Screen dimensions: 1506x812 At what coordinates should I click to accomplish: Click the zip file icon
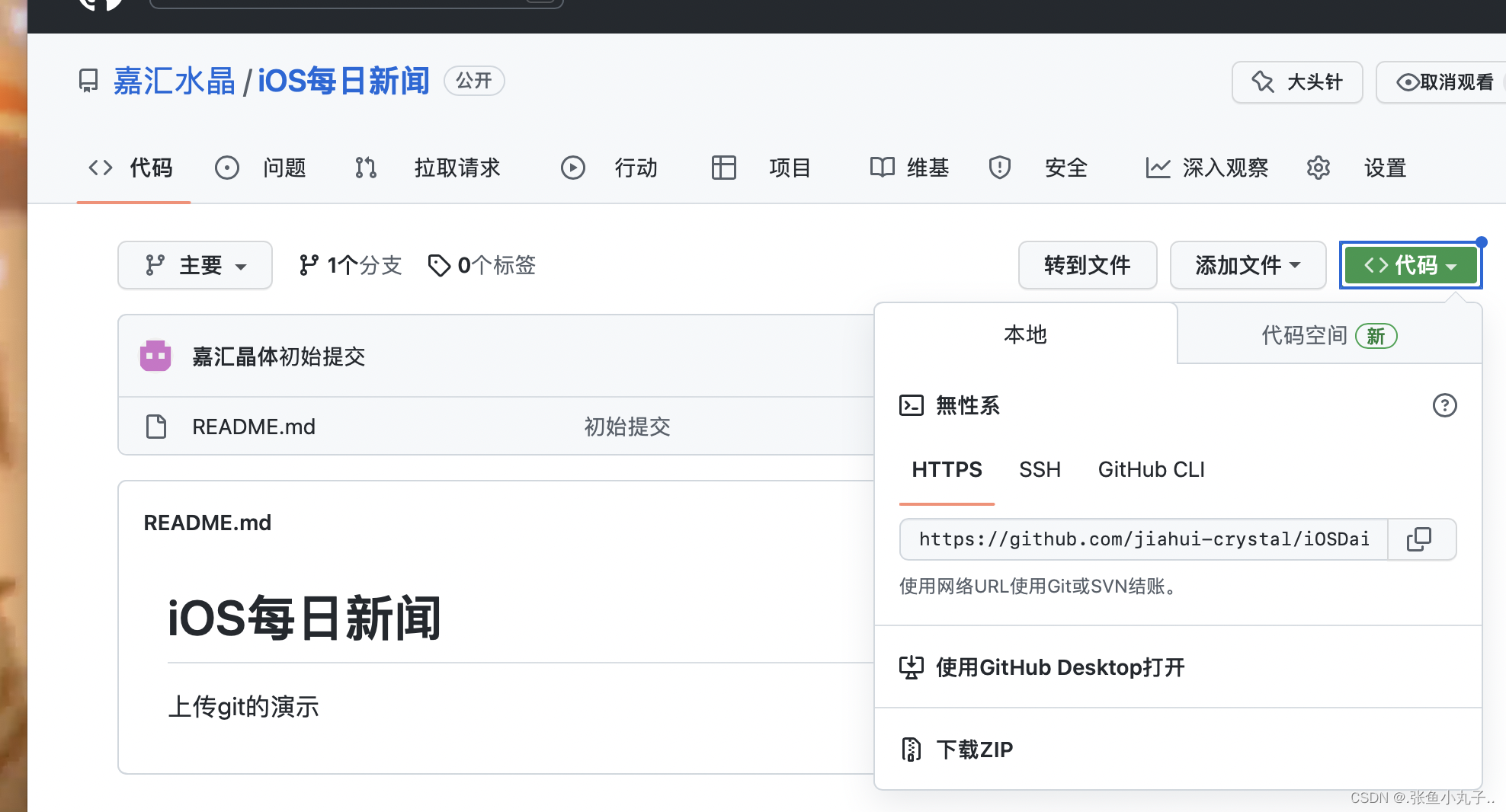[x=912, y=750]
